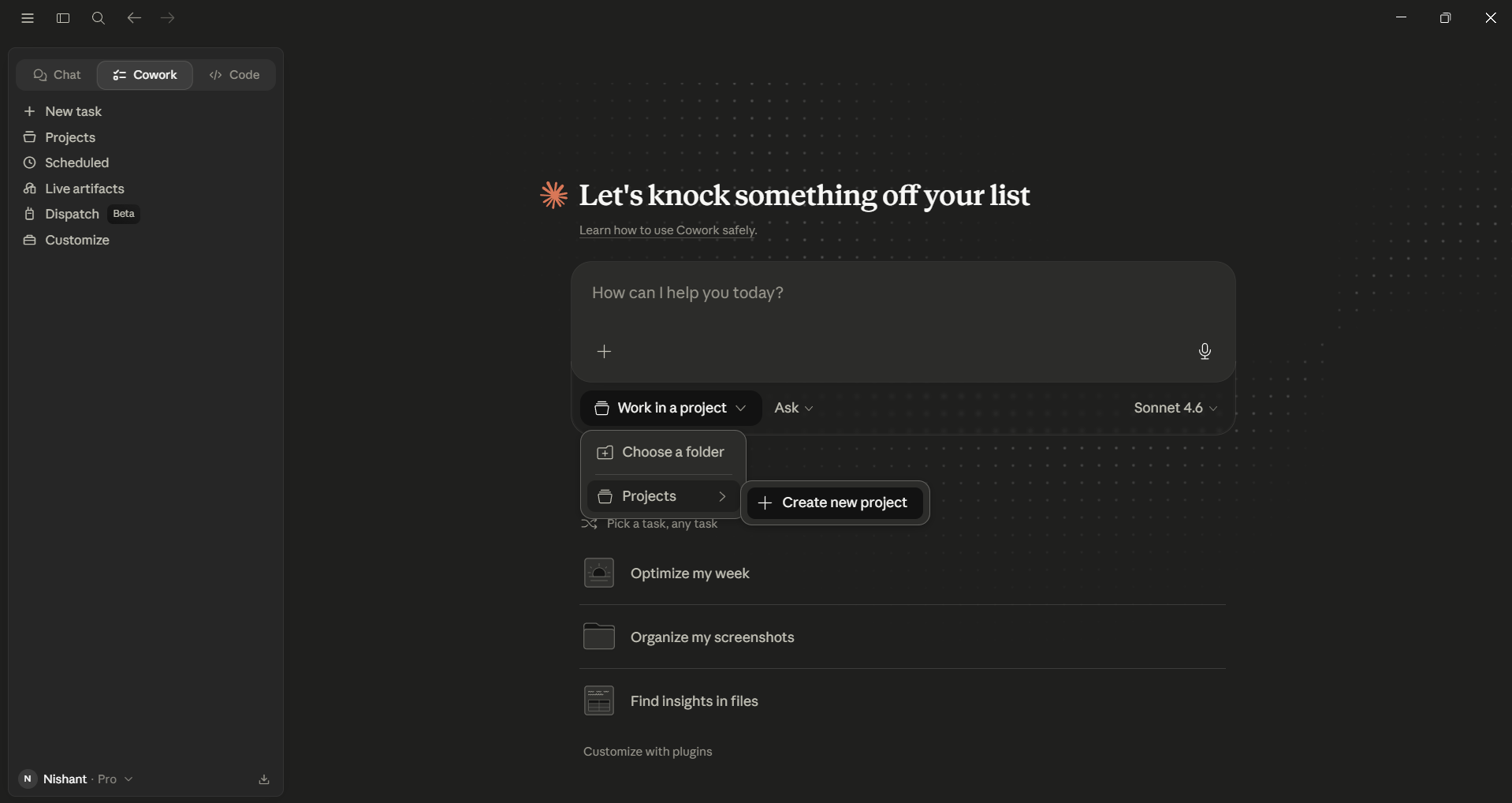The width and height of the screenshot is (1512, 803).
Task: Switch to the Chat tab
Action: click(x=57, y=75)
